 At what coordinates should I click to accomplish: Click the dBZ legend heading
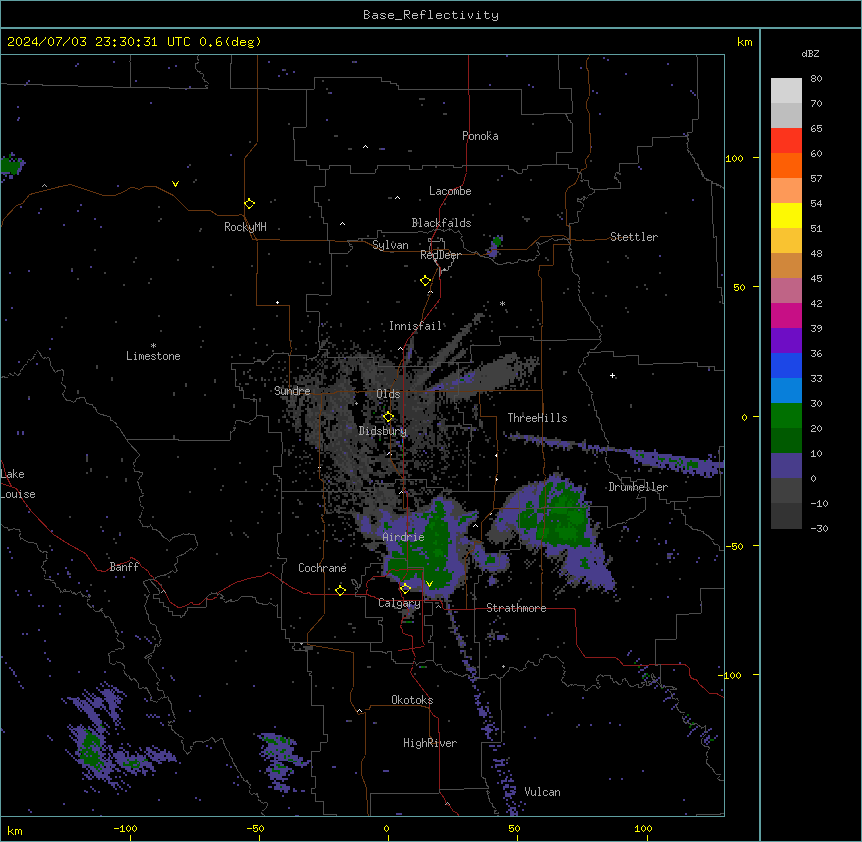coord(810,53)
